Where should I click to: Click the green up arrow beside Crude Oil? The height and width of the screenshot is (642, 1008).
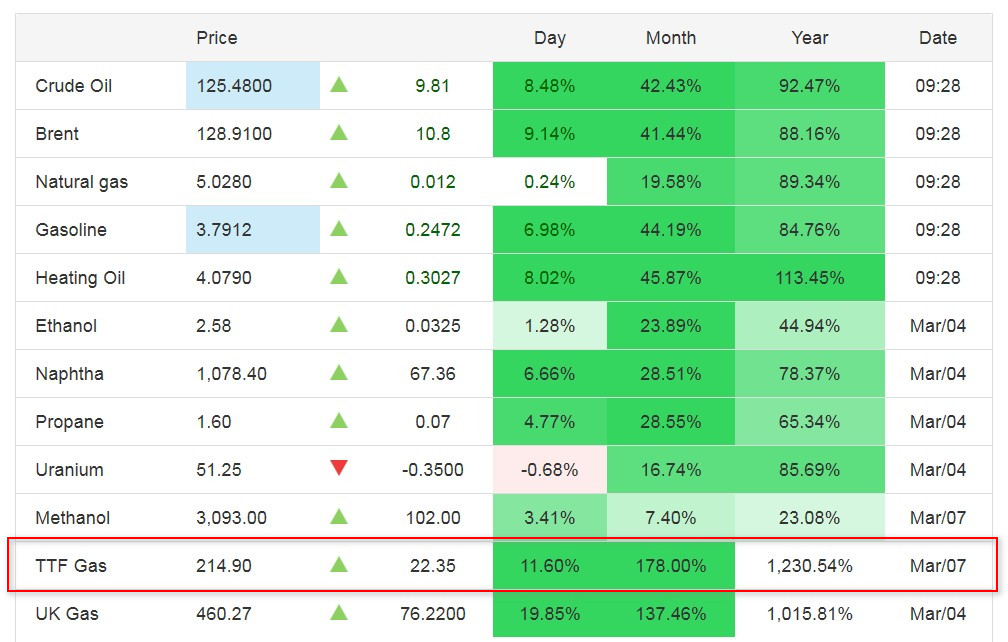(x=339, y=85)
